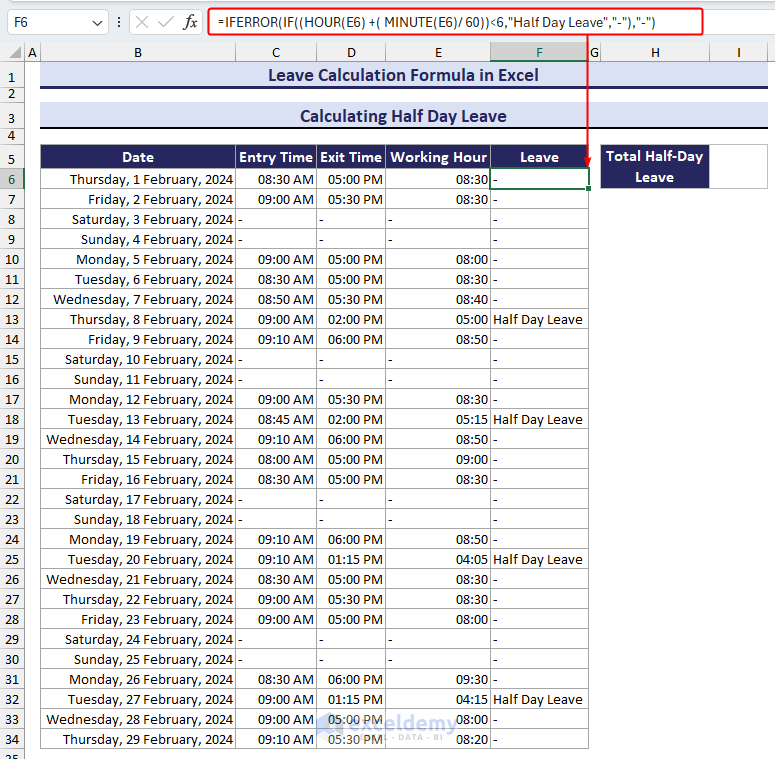This screenshot has height=759, width=775.
Task: Select cell 'Friday, 2 February, 2024'
Action: (x=138, y=200)
